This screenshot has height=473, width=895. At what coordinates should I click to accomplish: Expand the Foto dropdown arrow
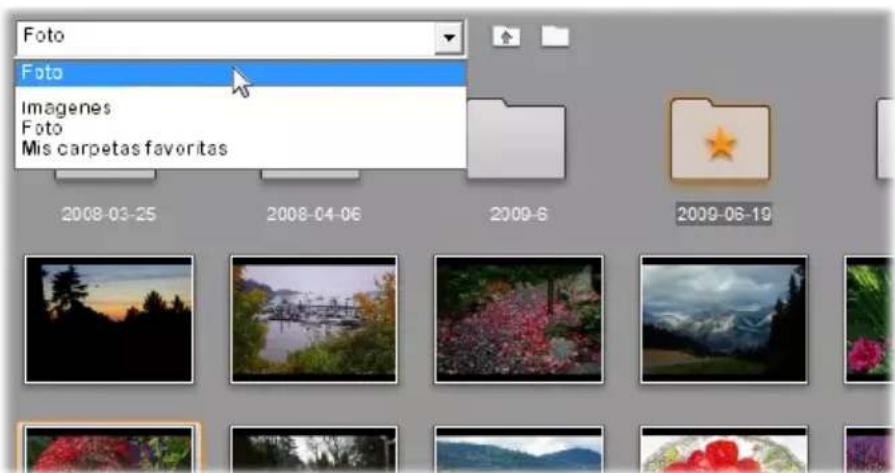[449, 38]
